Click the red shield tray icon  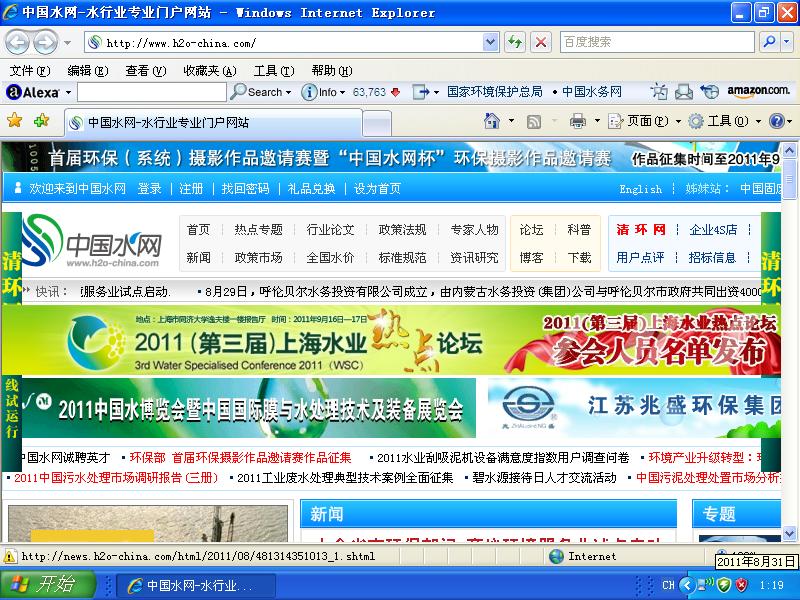(741, 585)
